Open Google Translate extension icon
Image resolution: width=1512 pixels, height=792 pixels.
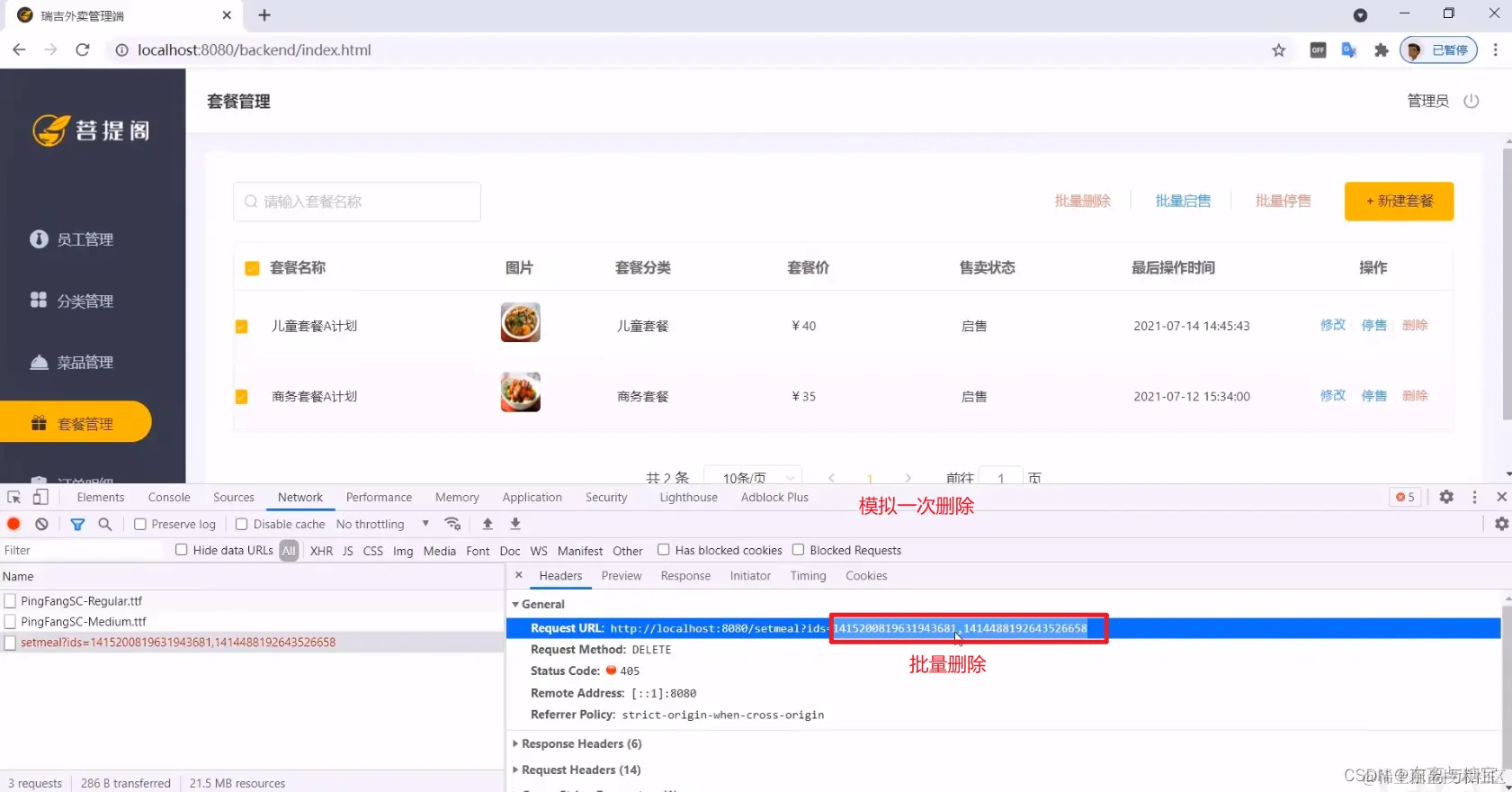point(1349,50)
